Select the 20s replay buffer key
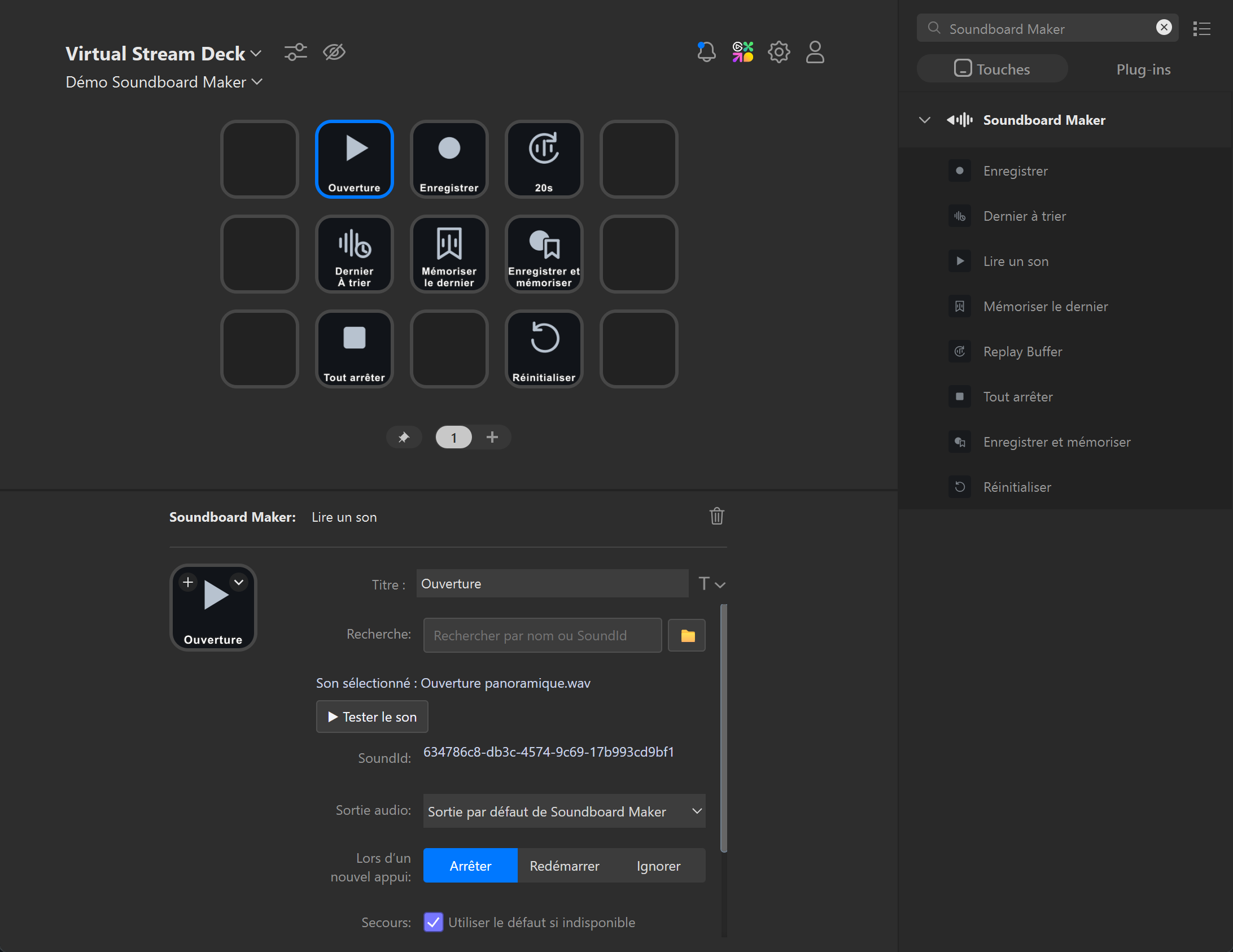 click(544, 159)
